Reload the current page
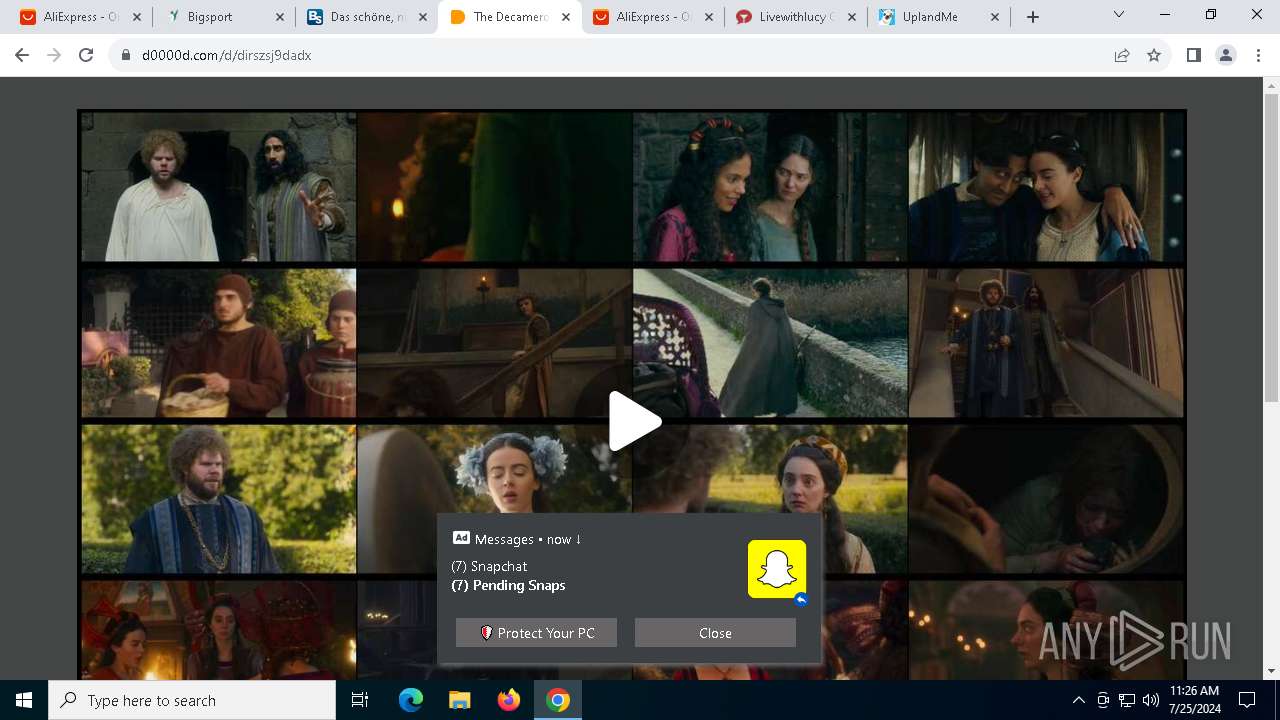 pos(86,55)
